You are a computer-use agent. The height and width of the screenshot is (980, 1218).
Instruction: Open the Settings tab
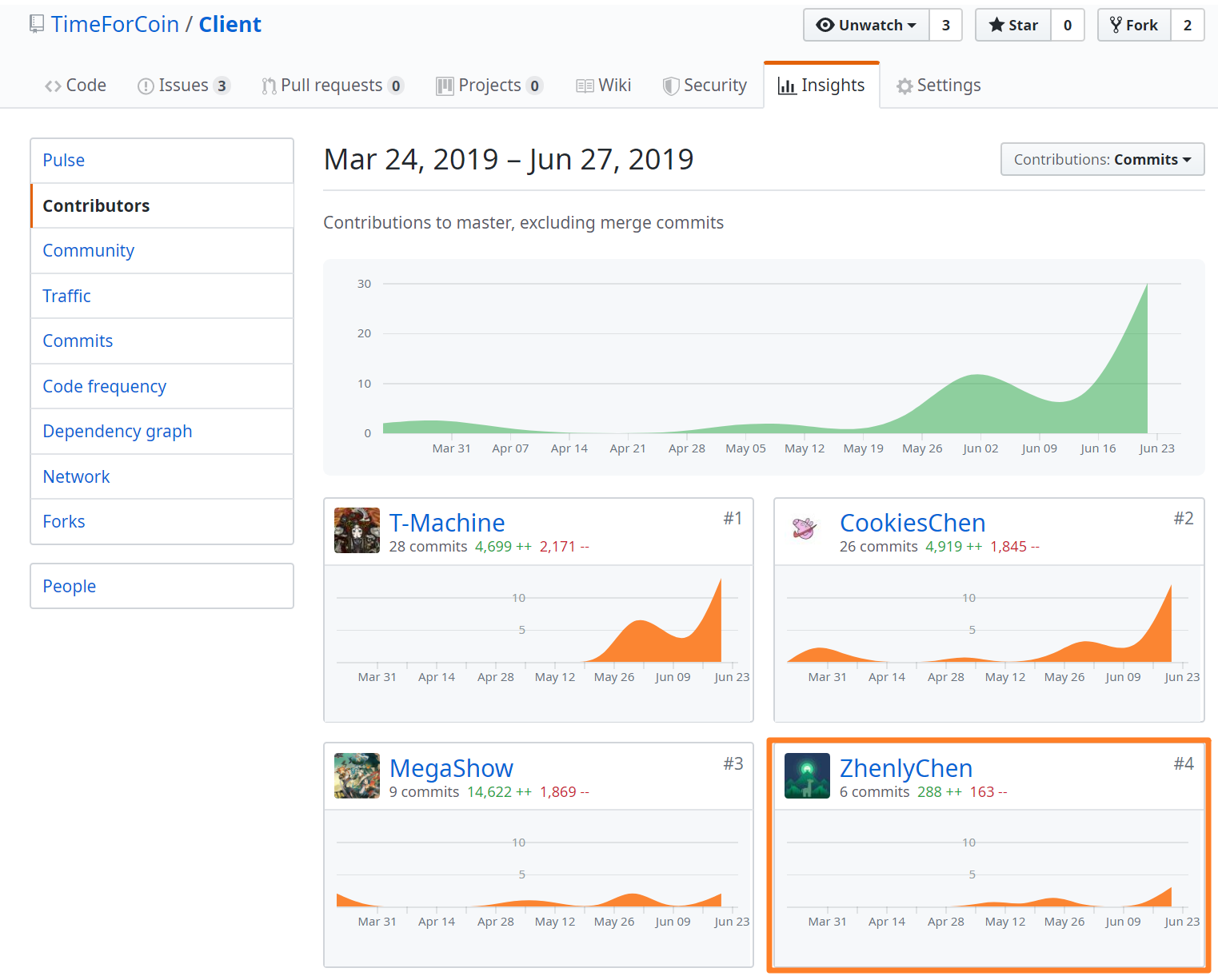click(939, 86)
